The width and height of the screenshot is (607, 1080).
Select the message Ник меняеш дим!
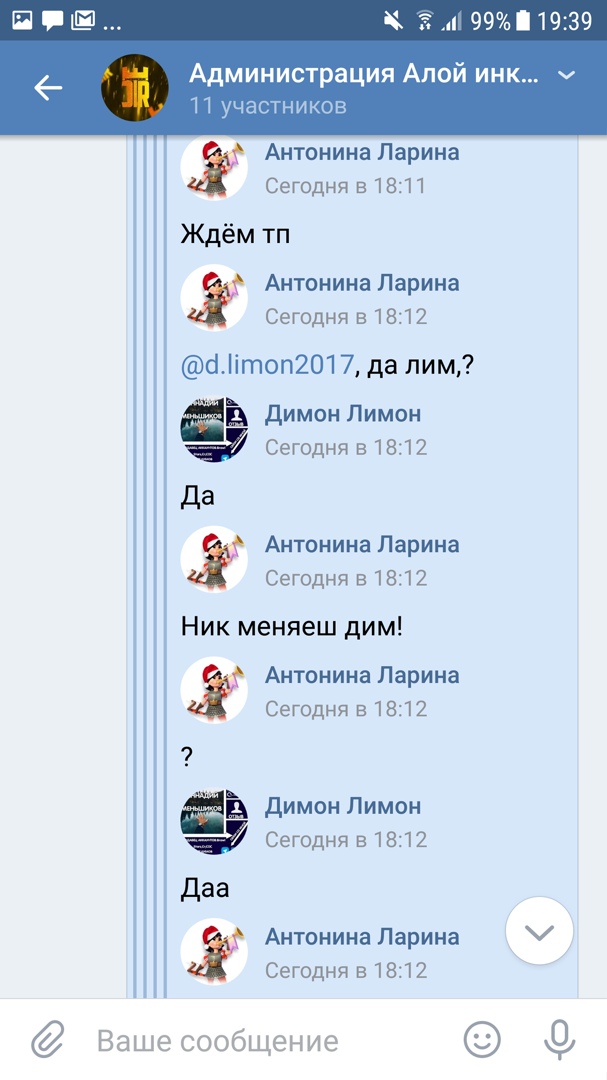point(291,626)
